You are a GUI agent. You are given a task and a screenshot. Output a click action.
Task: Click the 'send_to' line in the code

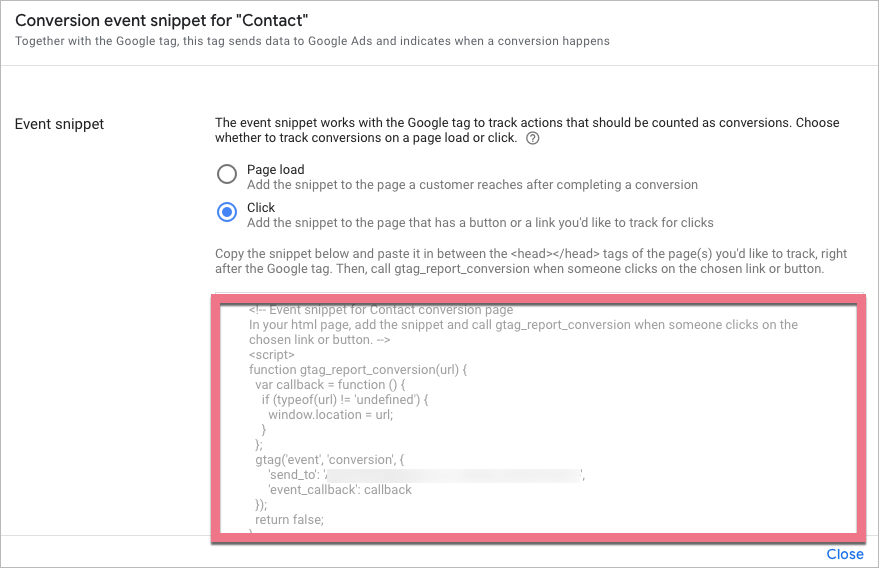coord(294,475)
